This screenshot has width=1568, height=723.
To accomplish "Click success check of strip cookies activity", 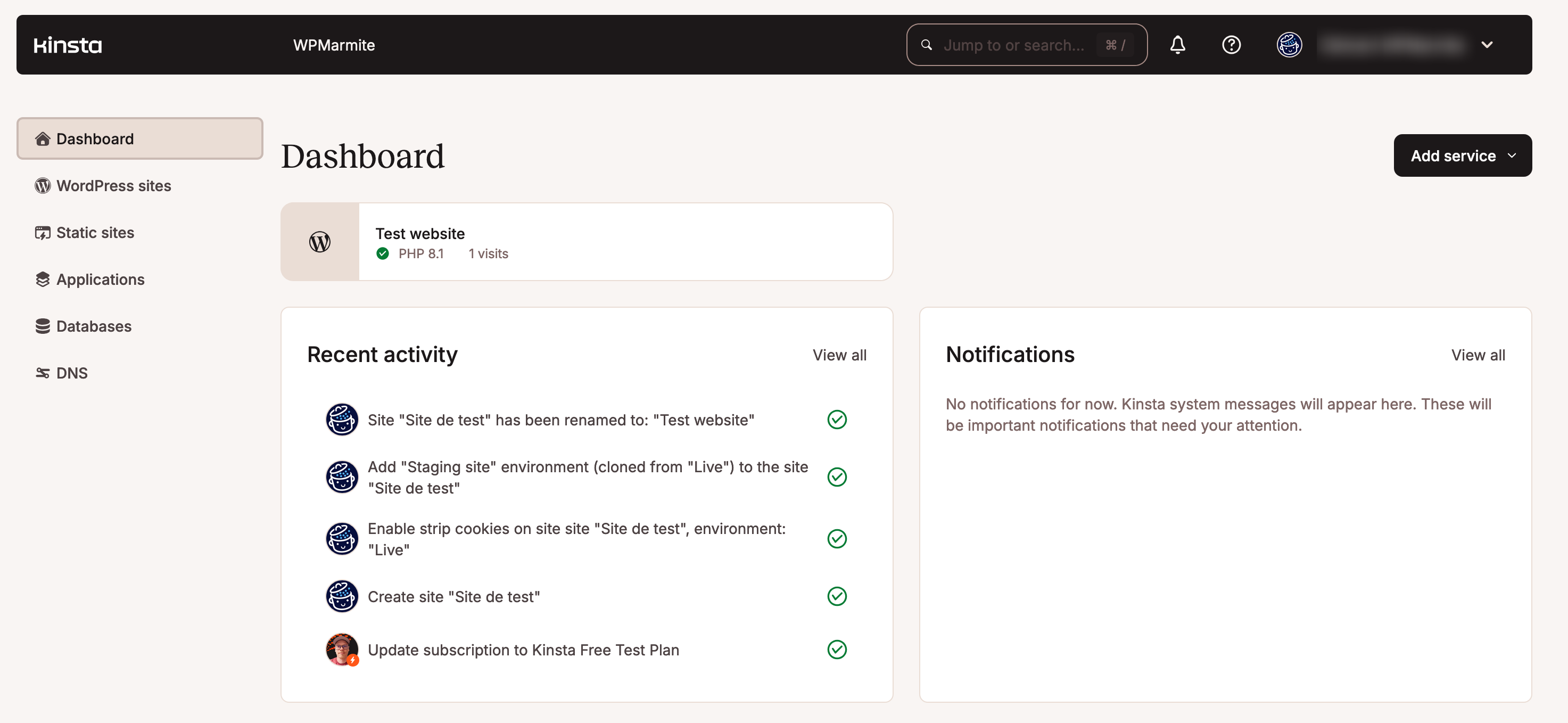I will (x=837, y=539).
